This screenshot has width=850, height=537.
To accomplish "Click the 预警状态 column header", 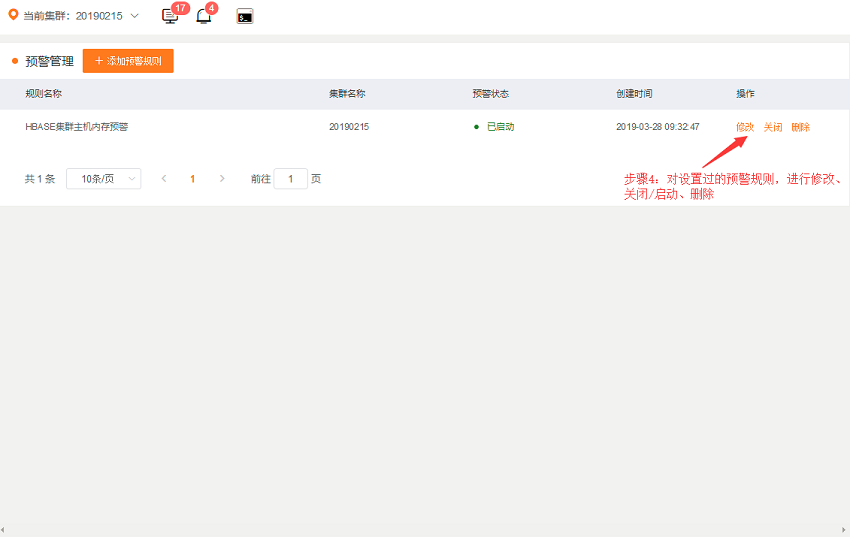I will (491, 94).
